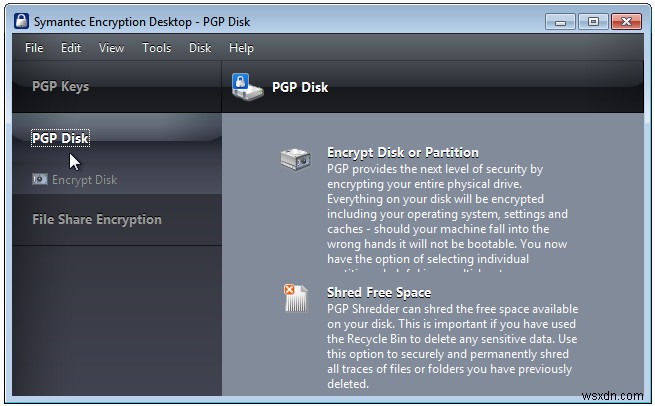The height and width of the screenshot is (406, 655).
Task: Click the small icon beside Encrypt Disk in sidebar
Action: [x=40, y=180]
